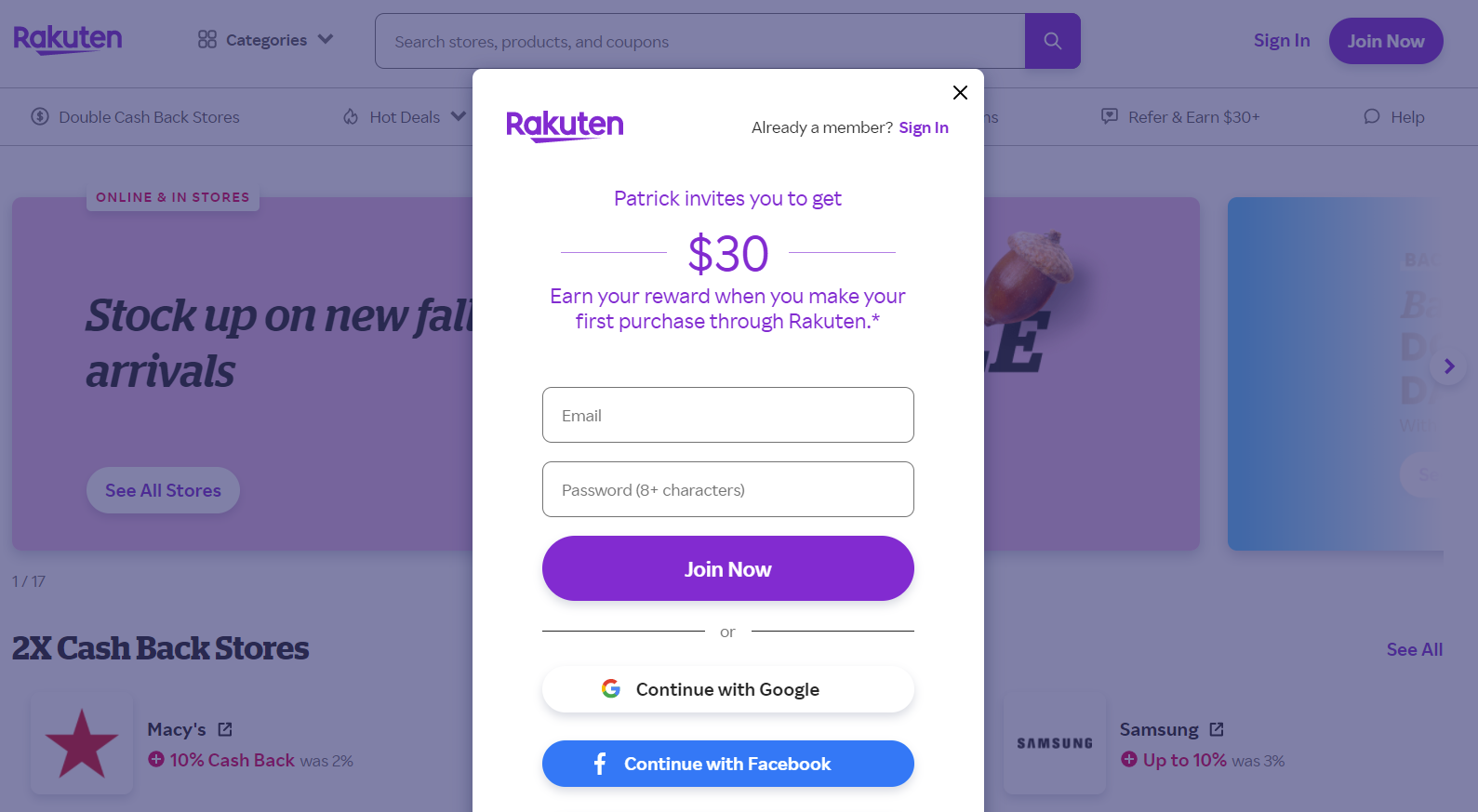This screenshot has width=1478, height=812.
Task: Click the Categories grid icon
Action: (x=207, y=39)
